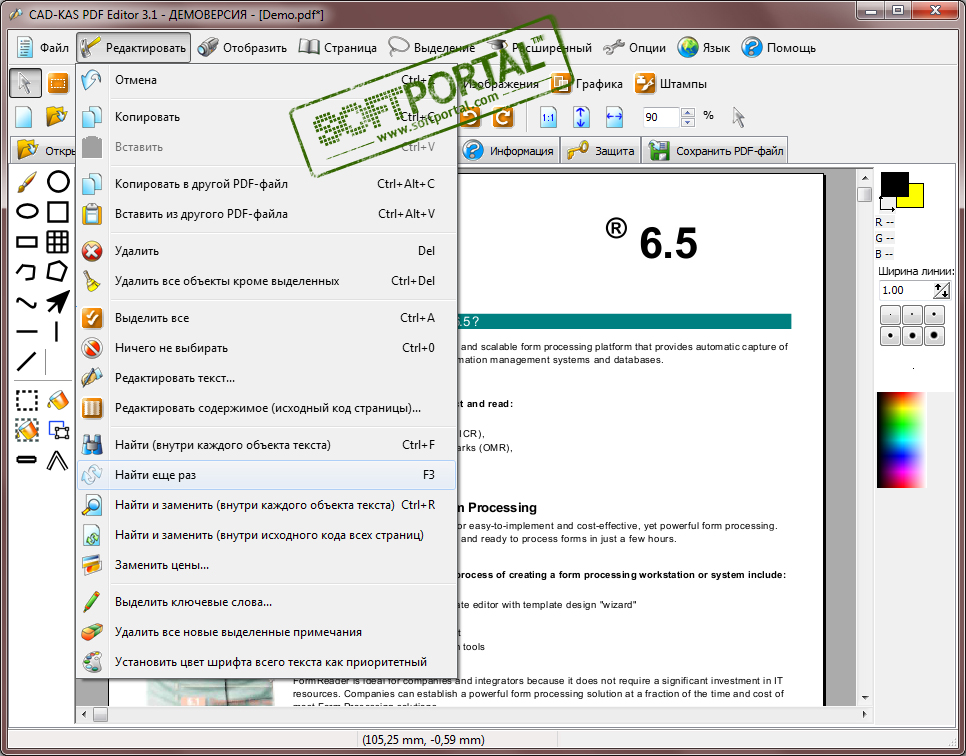Choose the smallest line dot size
966x756 pixels.
[x=890, y=315]
